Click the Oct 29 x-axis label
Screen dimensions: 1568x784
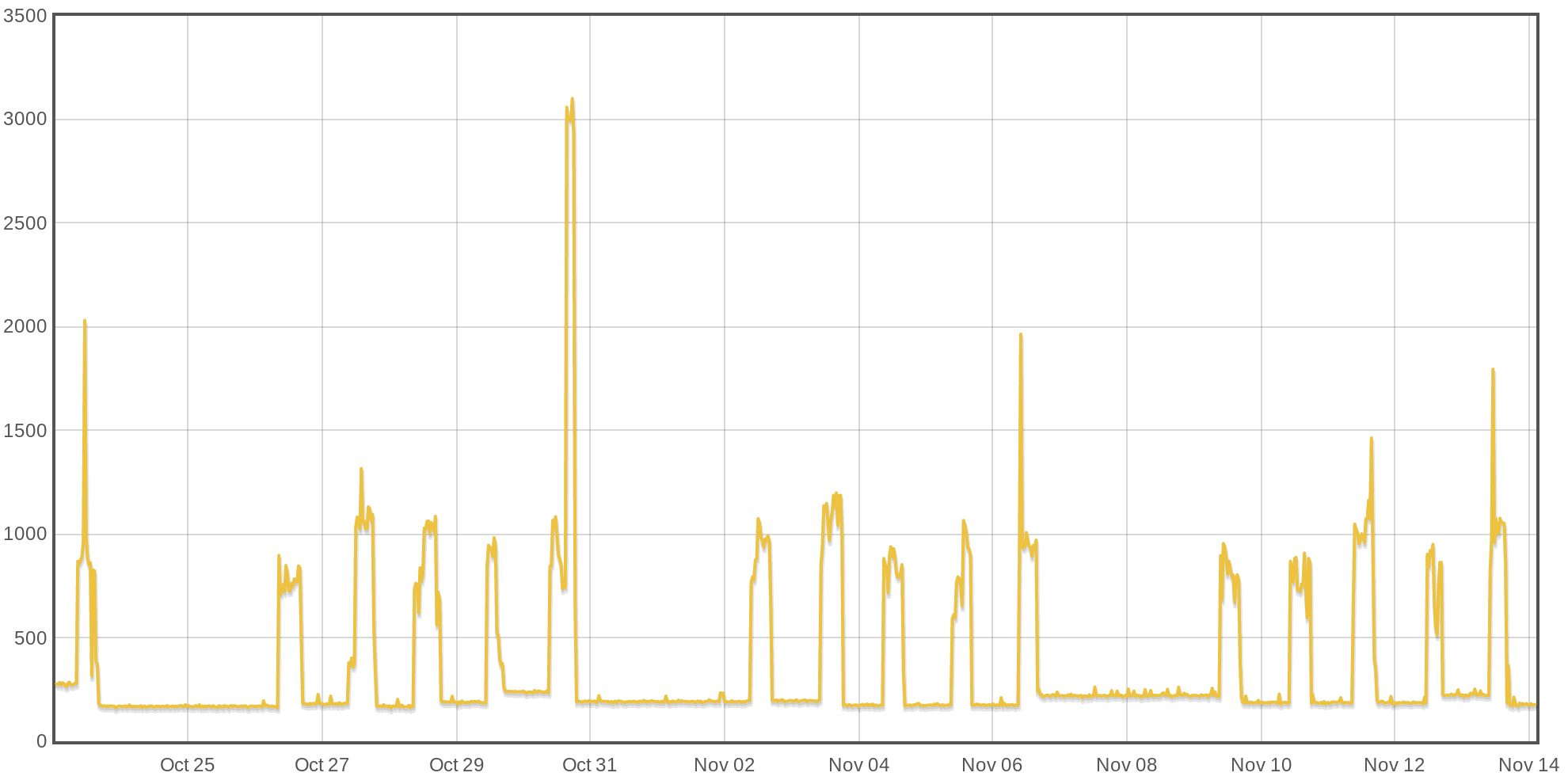coord(455,767)
